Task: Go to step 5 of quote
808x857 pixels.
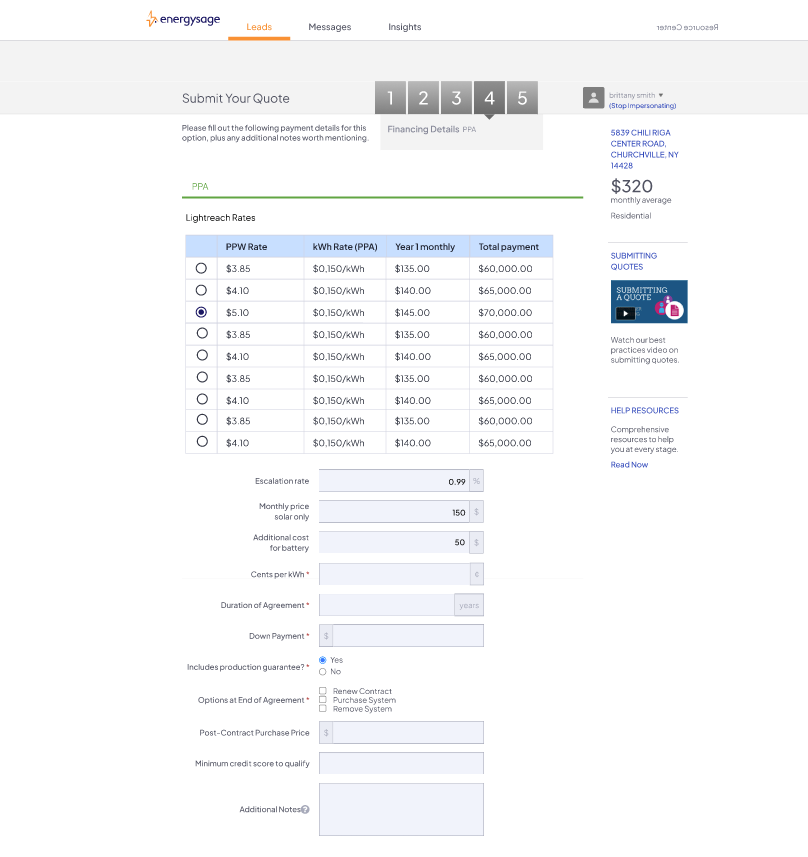Action: (x=522, y=98)
